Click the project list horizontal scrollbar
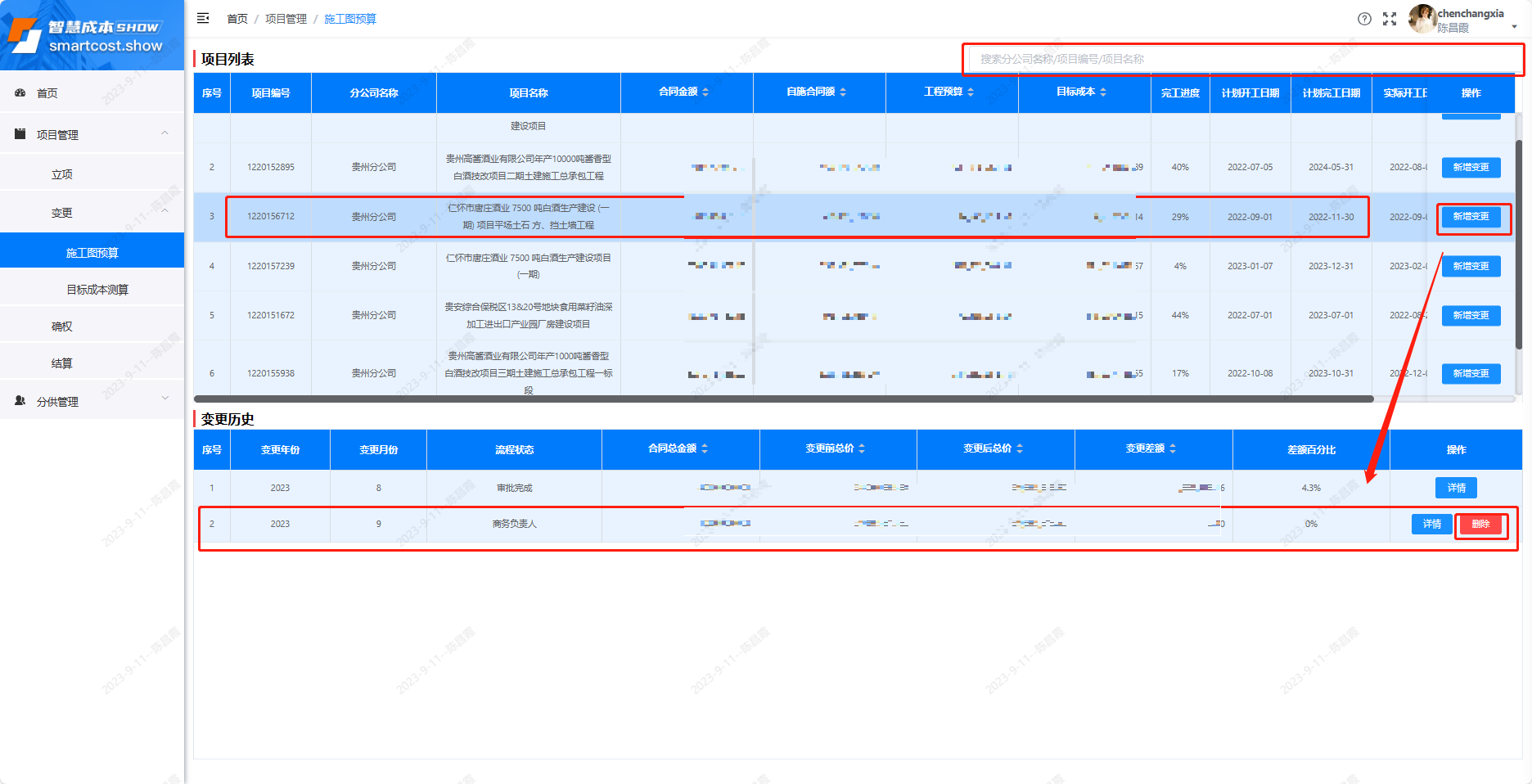Image resolution: width=1532 pixels, height=784 pixels. (783, 399)
